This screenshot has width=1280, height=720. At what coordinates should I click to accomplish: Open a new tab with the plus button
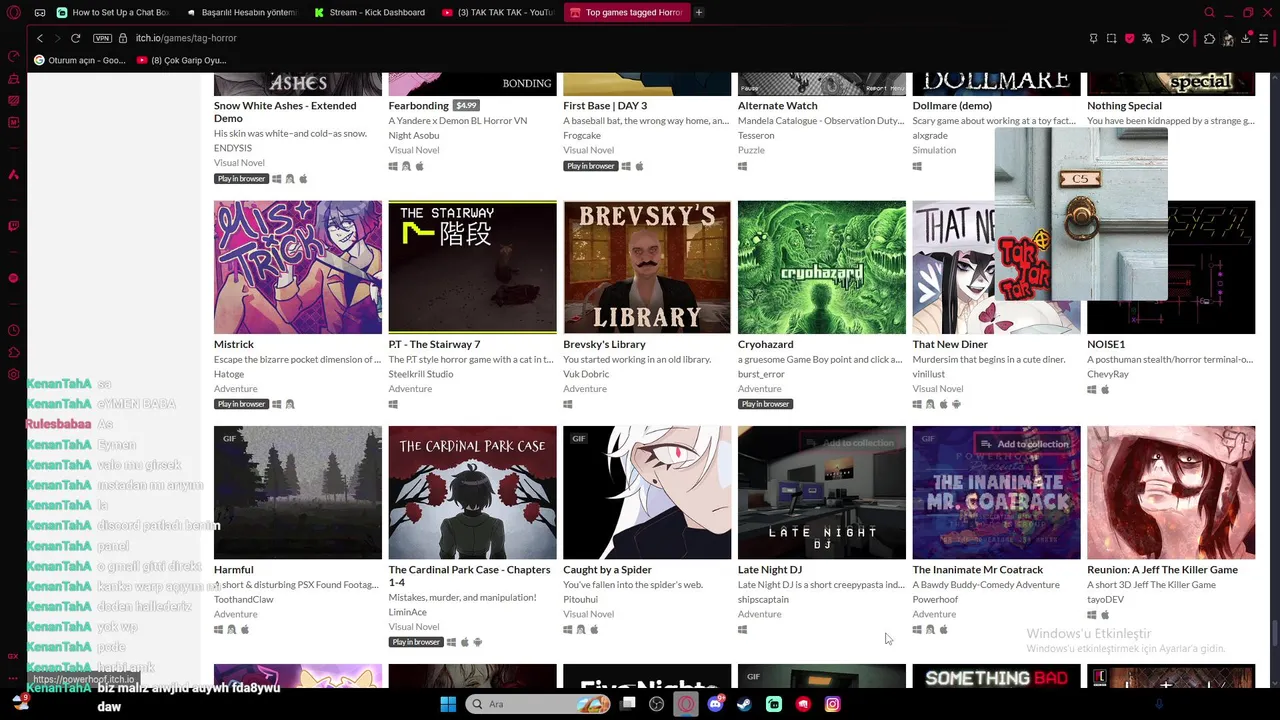699,13
